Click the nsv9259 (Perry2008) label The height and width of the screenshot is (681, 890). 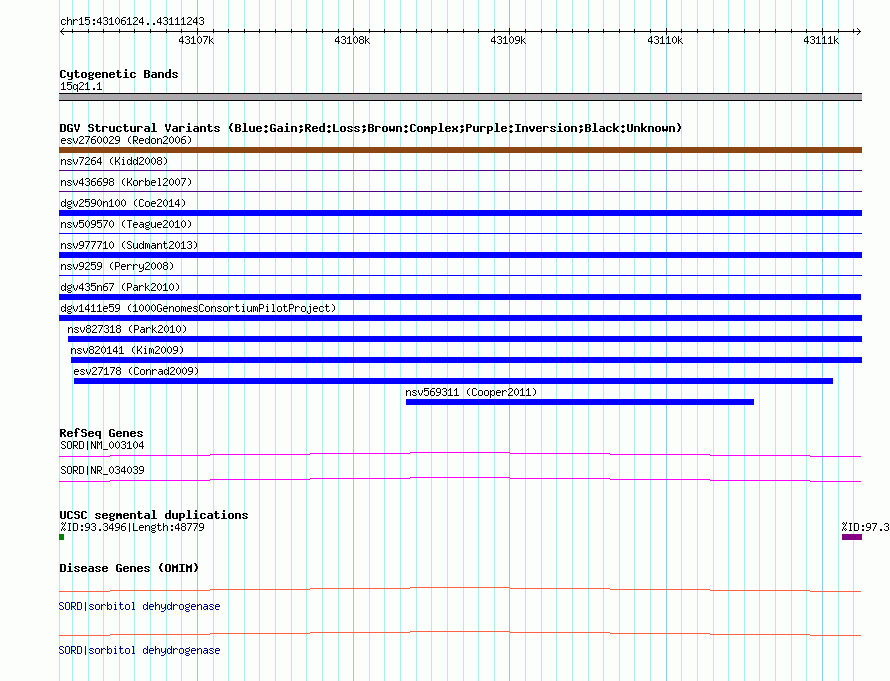click(x=117, y=266)
